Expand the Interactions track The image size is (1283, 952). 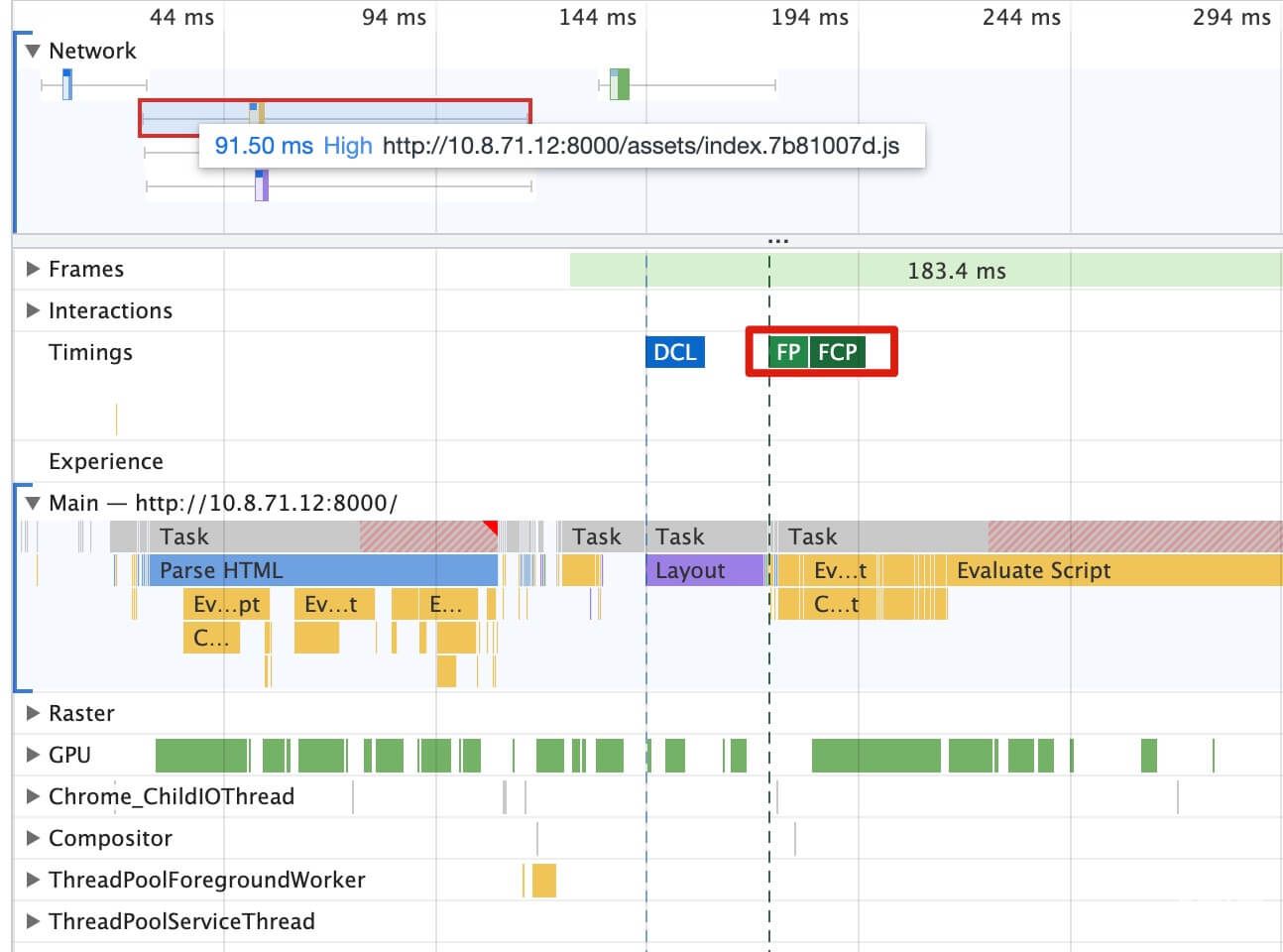pos(31,310)
